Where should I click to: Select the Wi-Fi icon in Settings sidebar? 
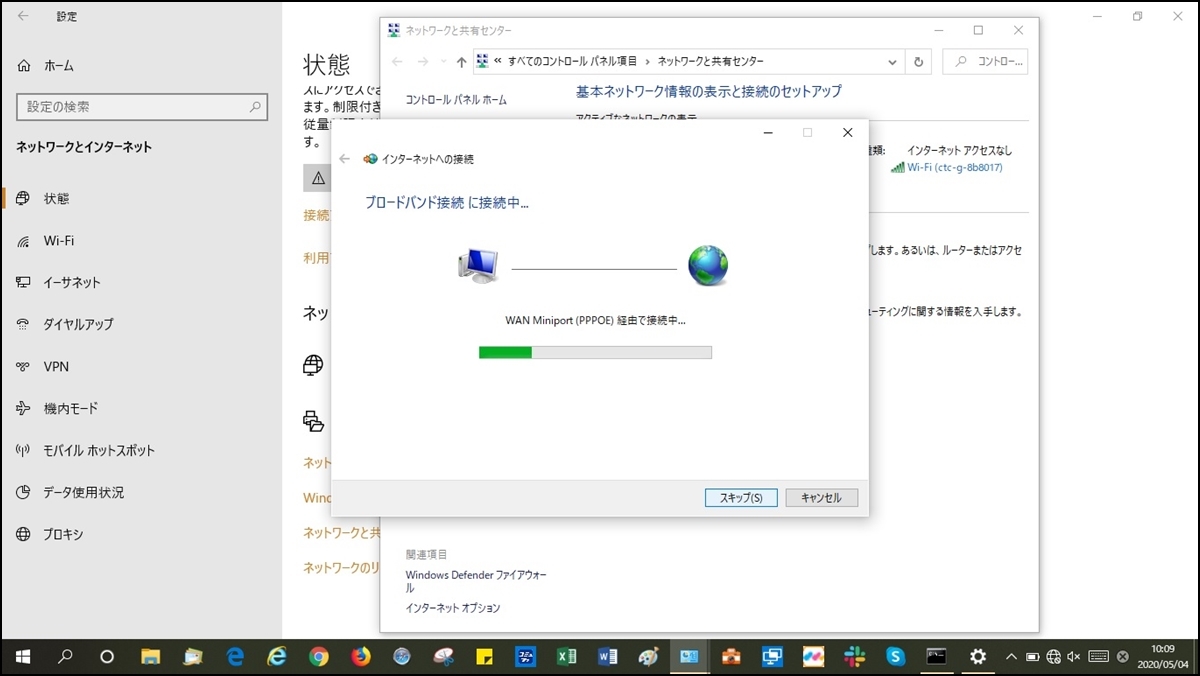[25, 240]
